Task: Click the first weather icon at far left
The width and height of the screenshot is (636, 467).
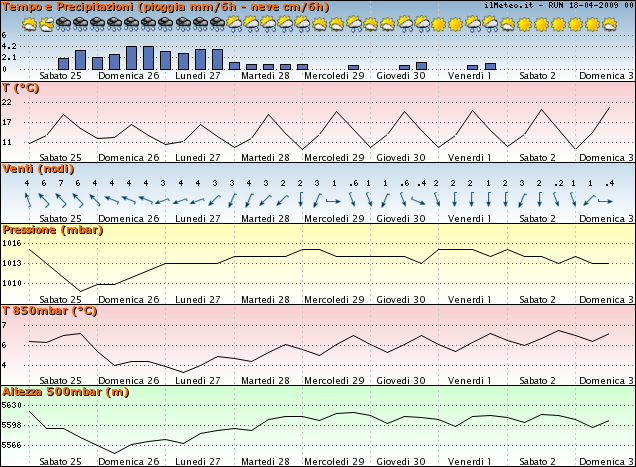Action: tap(29, 22)
